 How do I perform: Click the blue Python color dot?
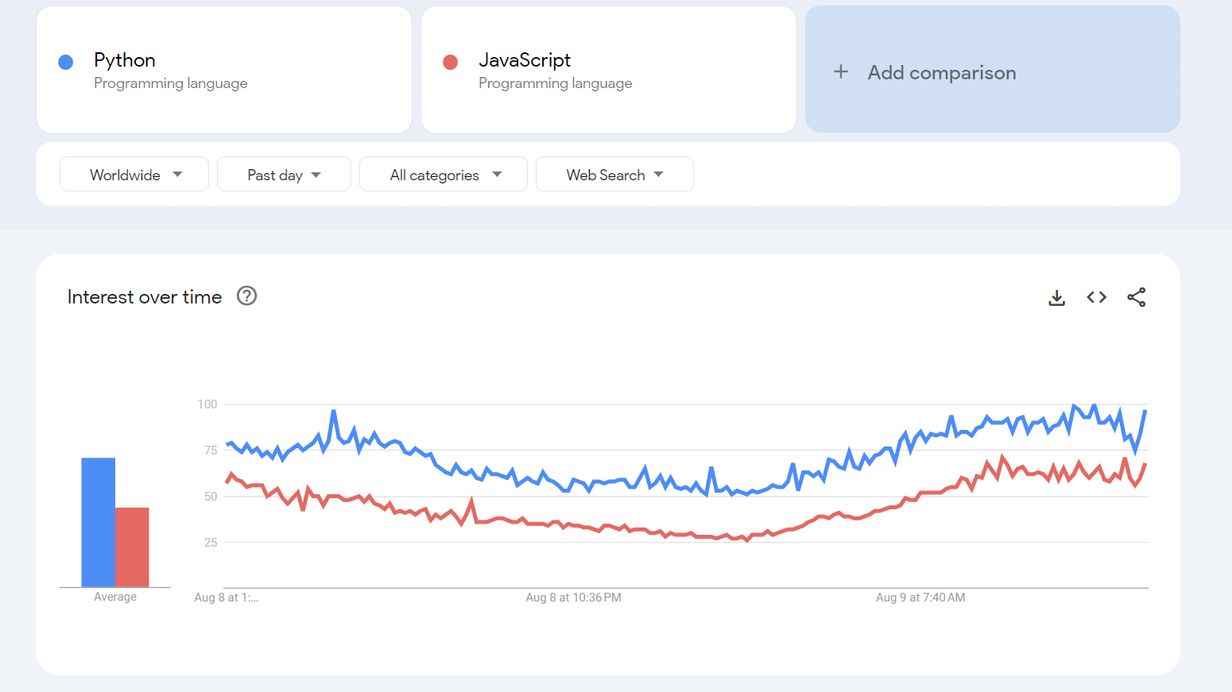66,62
